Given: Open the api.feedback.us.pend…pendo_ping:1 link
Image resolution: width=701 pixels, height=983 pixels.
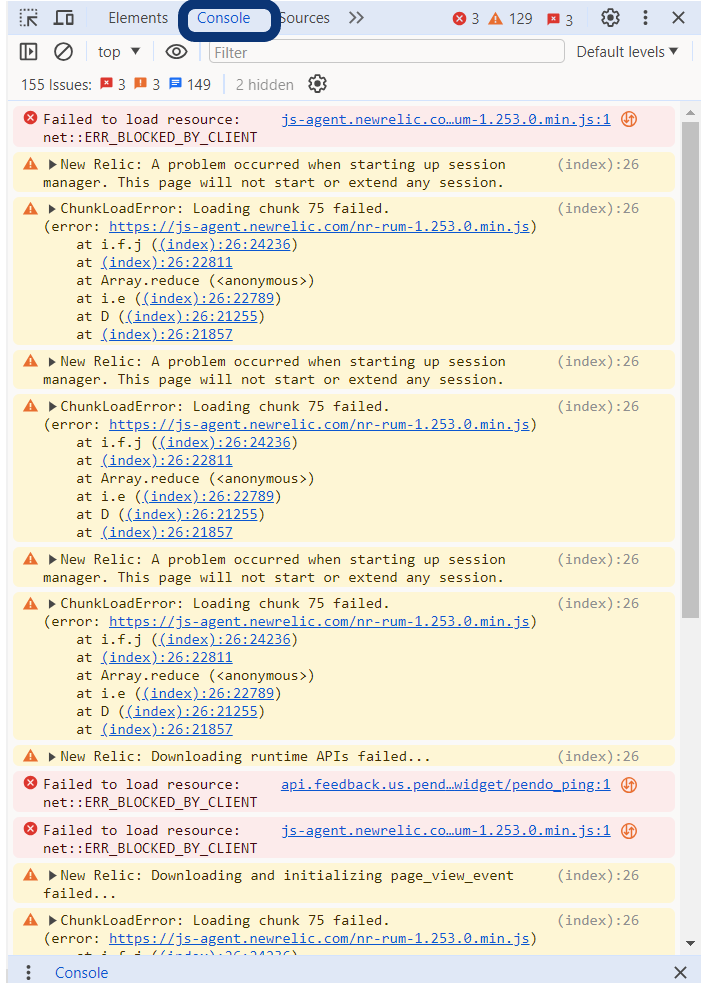Looking at the screenshot, I should click(445, 785).
